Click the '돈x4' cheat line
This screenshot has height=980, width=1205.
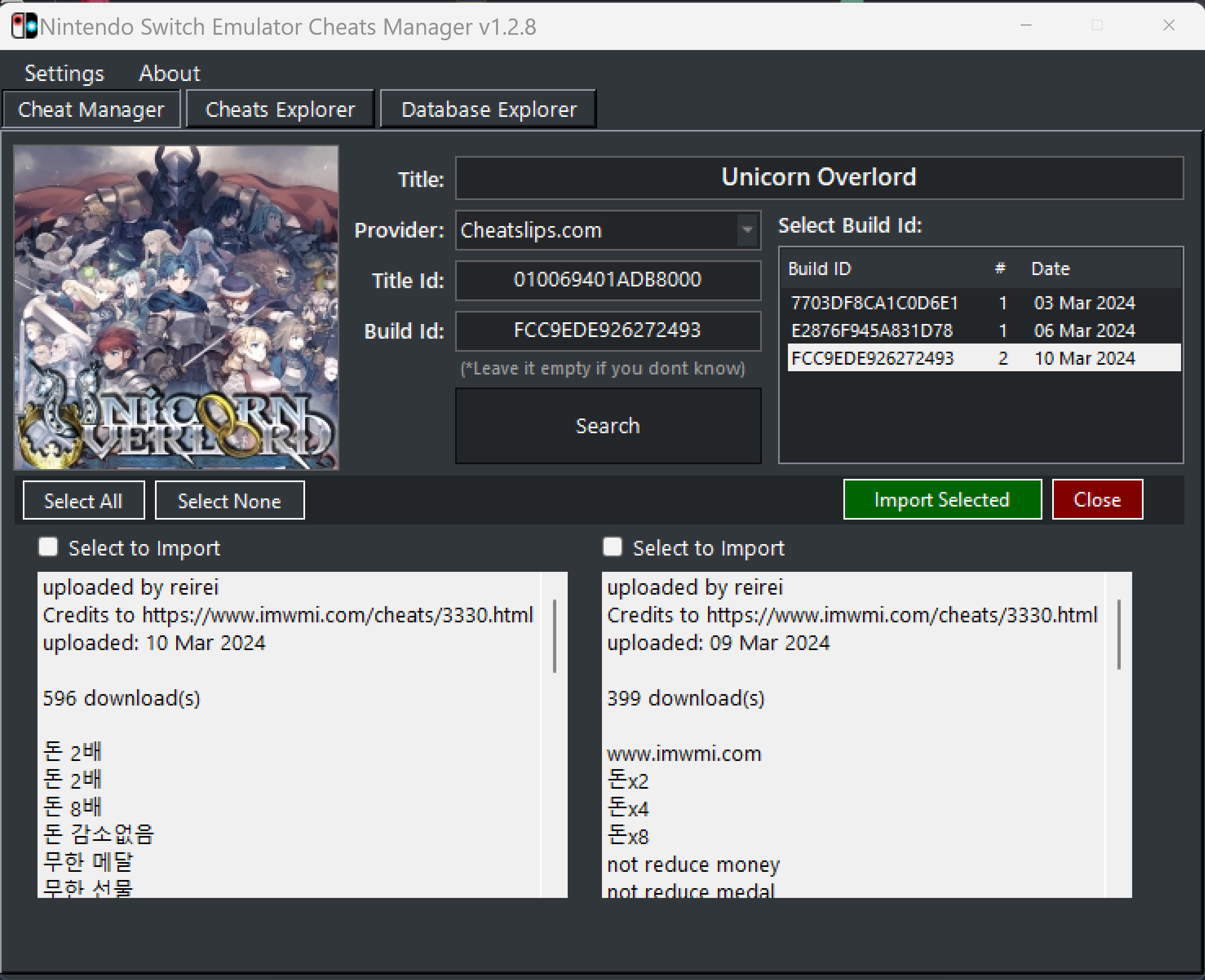tap(628, 809)
